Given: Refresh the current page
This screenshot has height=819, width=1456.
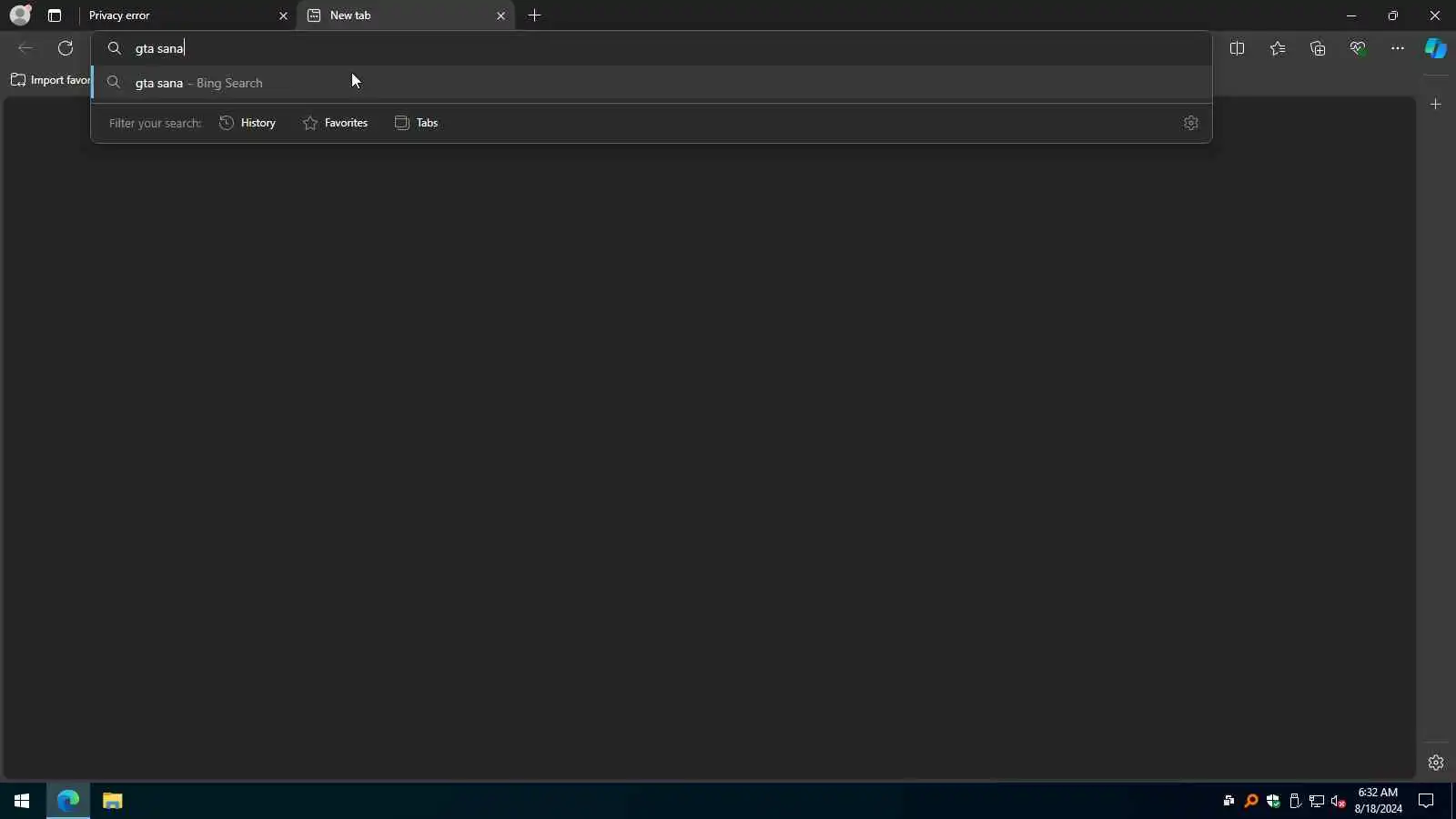Looking at the screenshot, I should pyautogui.click(x=66, y=48).
